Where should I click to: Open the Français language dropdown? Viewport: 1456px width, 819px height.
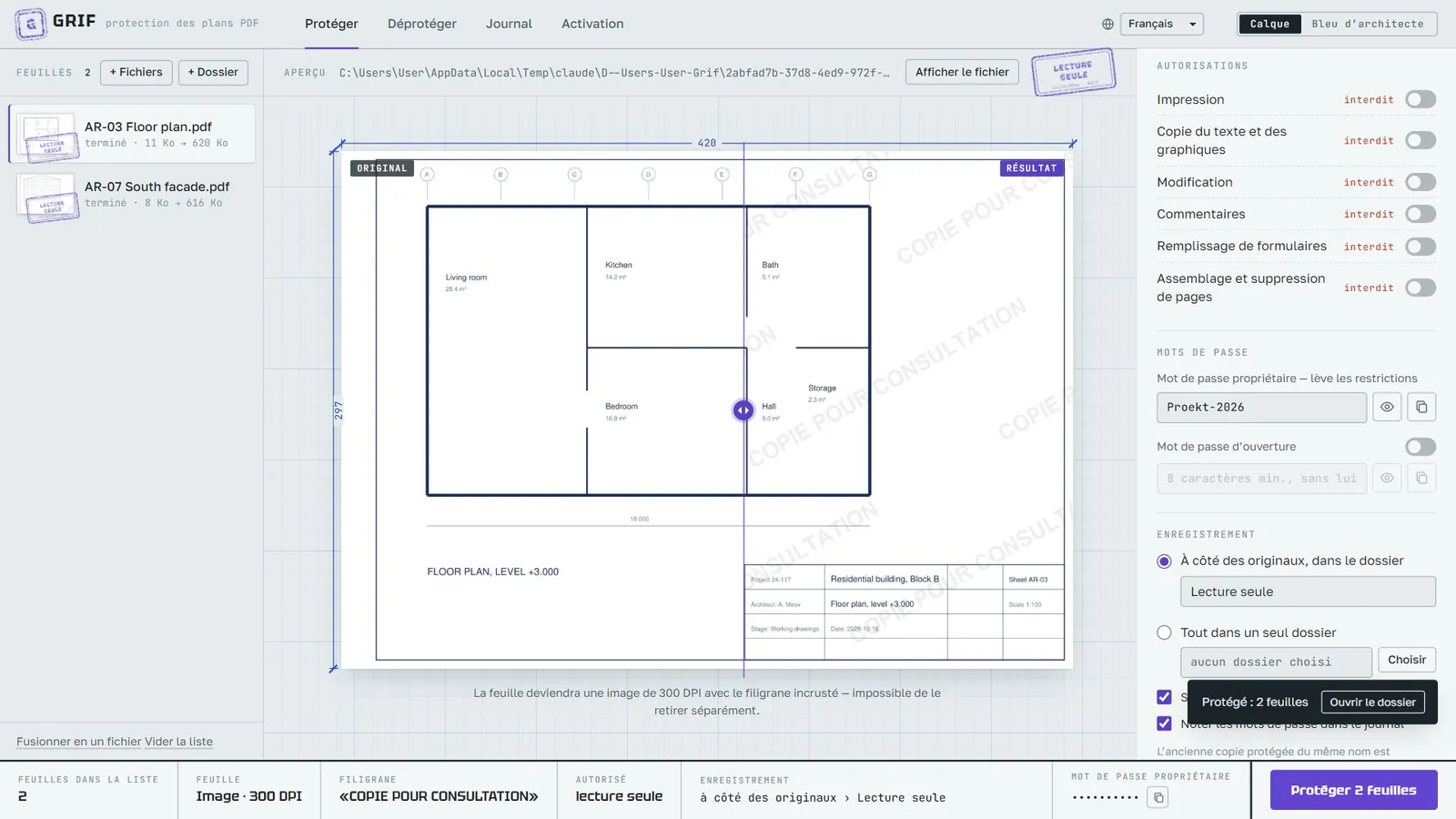1162,24
